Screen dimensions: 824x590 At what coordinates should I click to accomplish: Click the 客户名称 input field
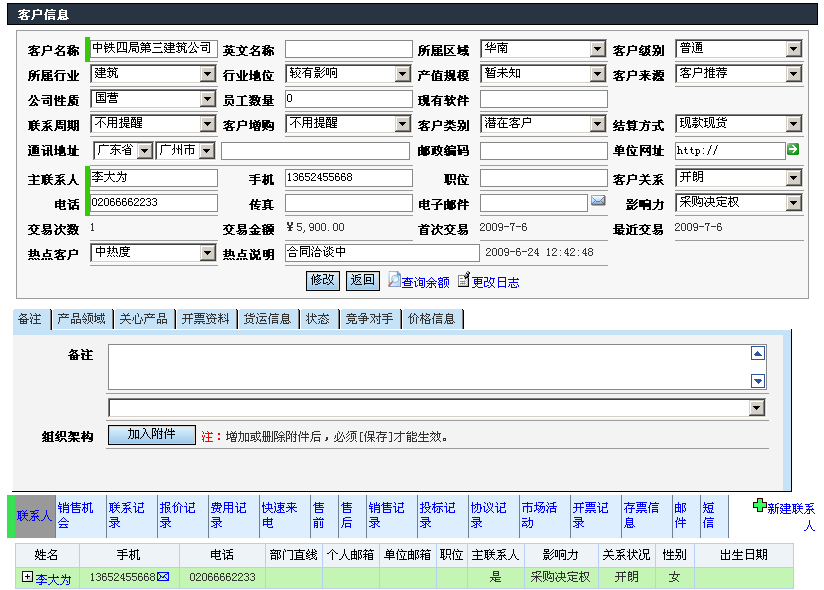(153, 48)
